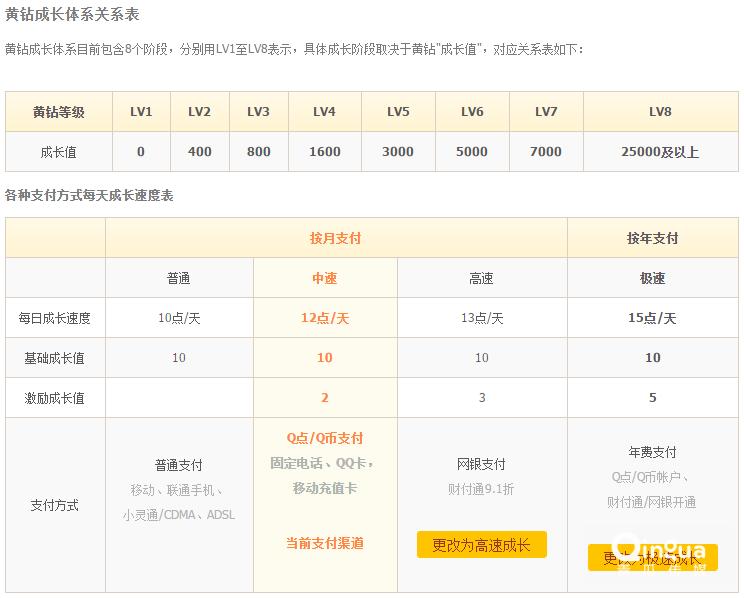Screen dimensions: 744x598
Task: Select the 10点/天 cell
Action: coord(179,318)
